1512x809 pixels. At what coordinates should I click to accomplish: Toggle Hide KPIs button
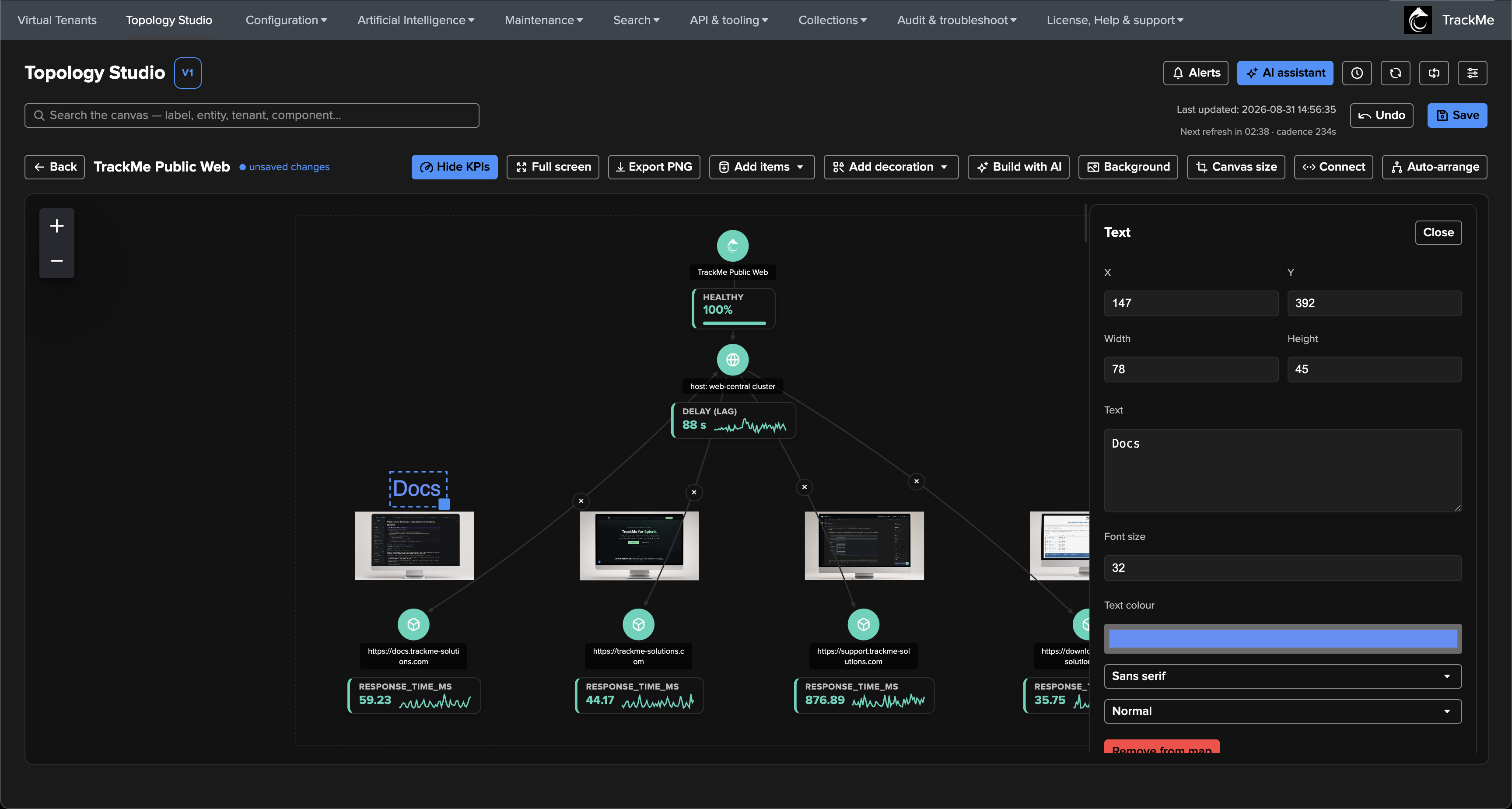(454, 167)
